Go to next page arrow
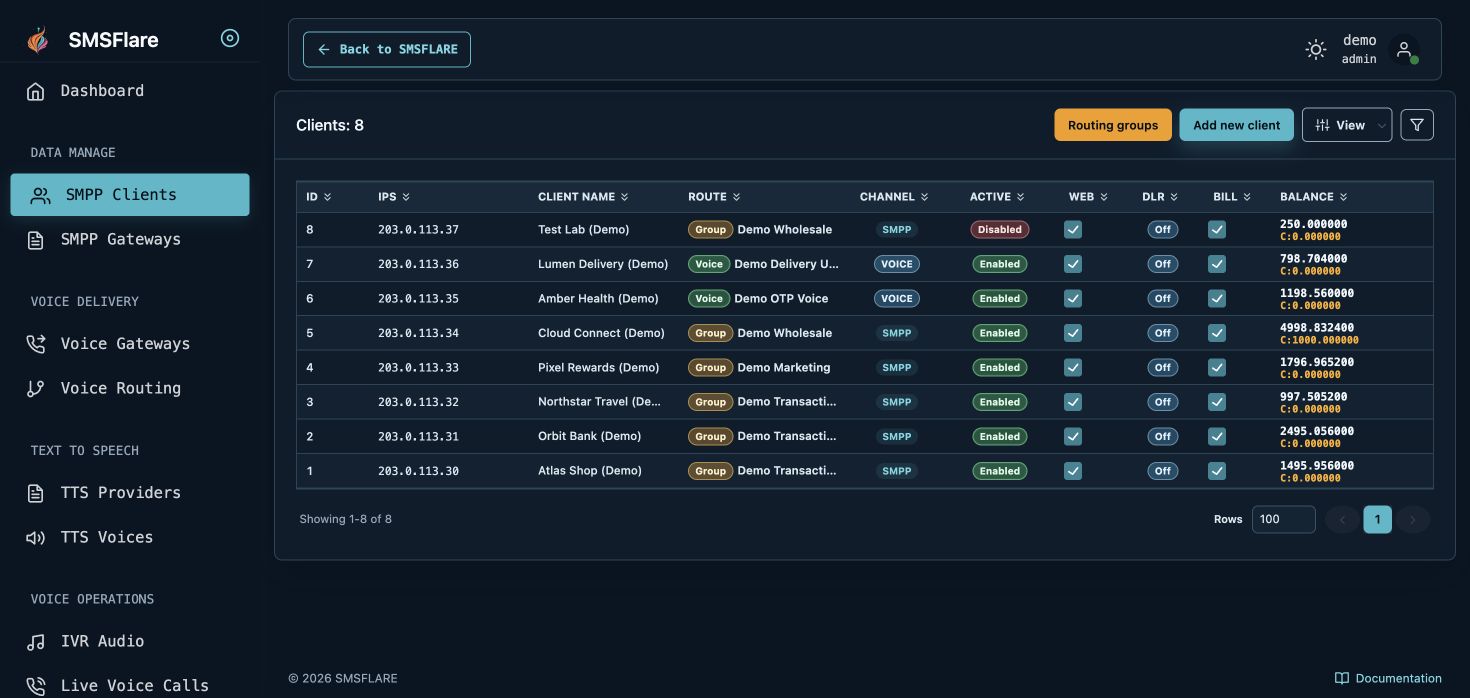This screenshot has height=698, width=1470. tap(1413, 519)
